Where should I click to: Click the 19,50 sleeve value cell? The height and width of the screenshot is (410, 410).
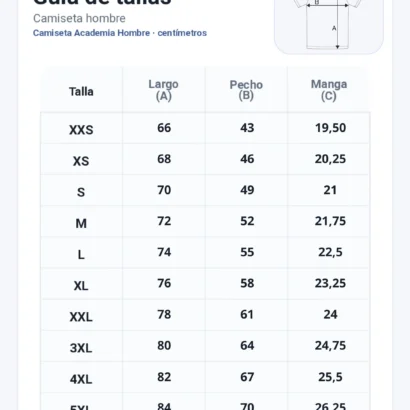(330, 128)
